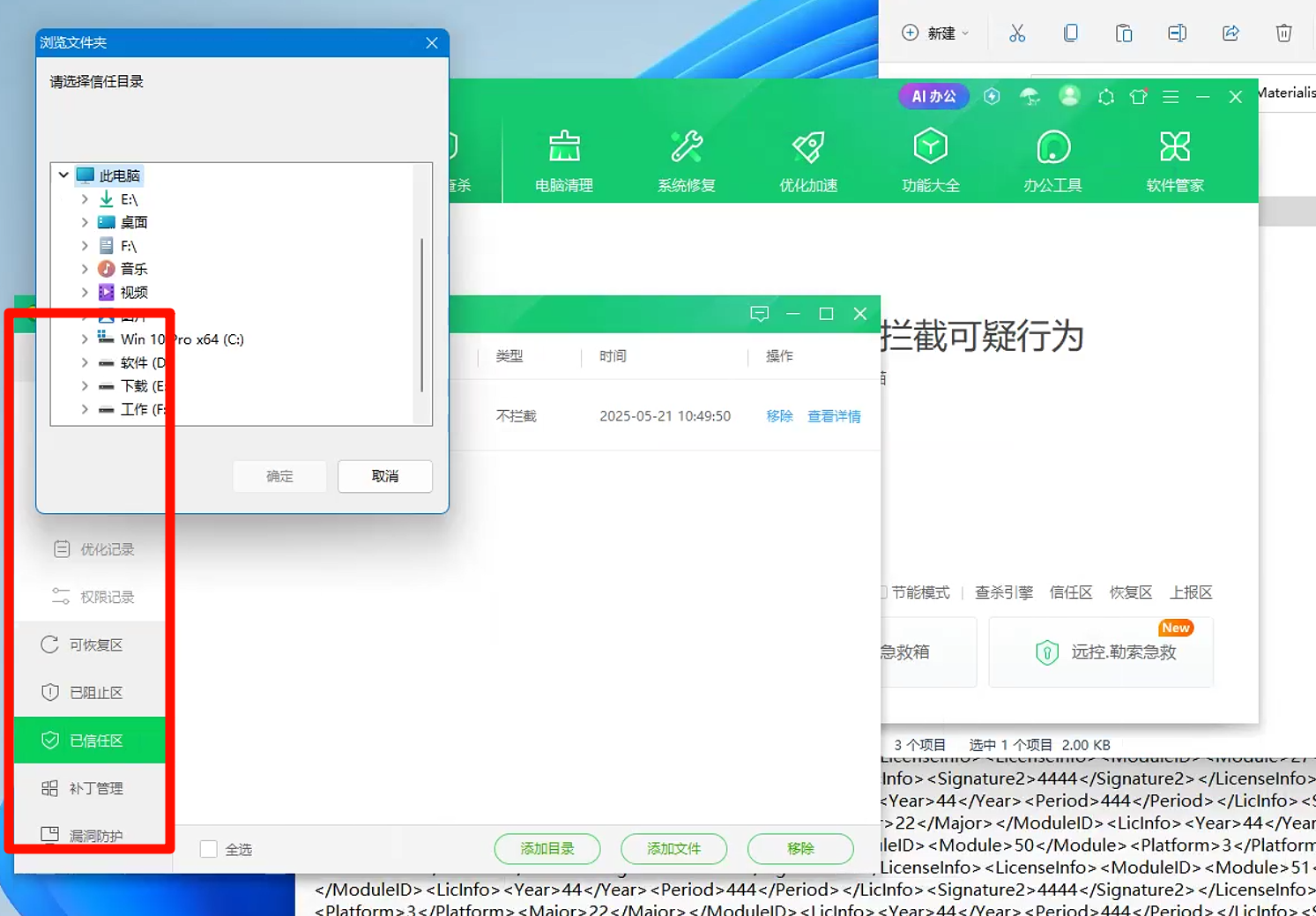
Task: Open the 软件管家 section
Action: pyautogui.click(x=1175, y=161)
